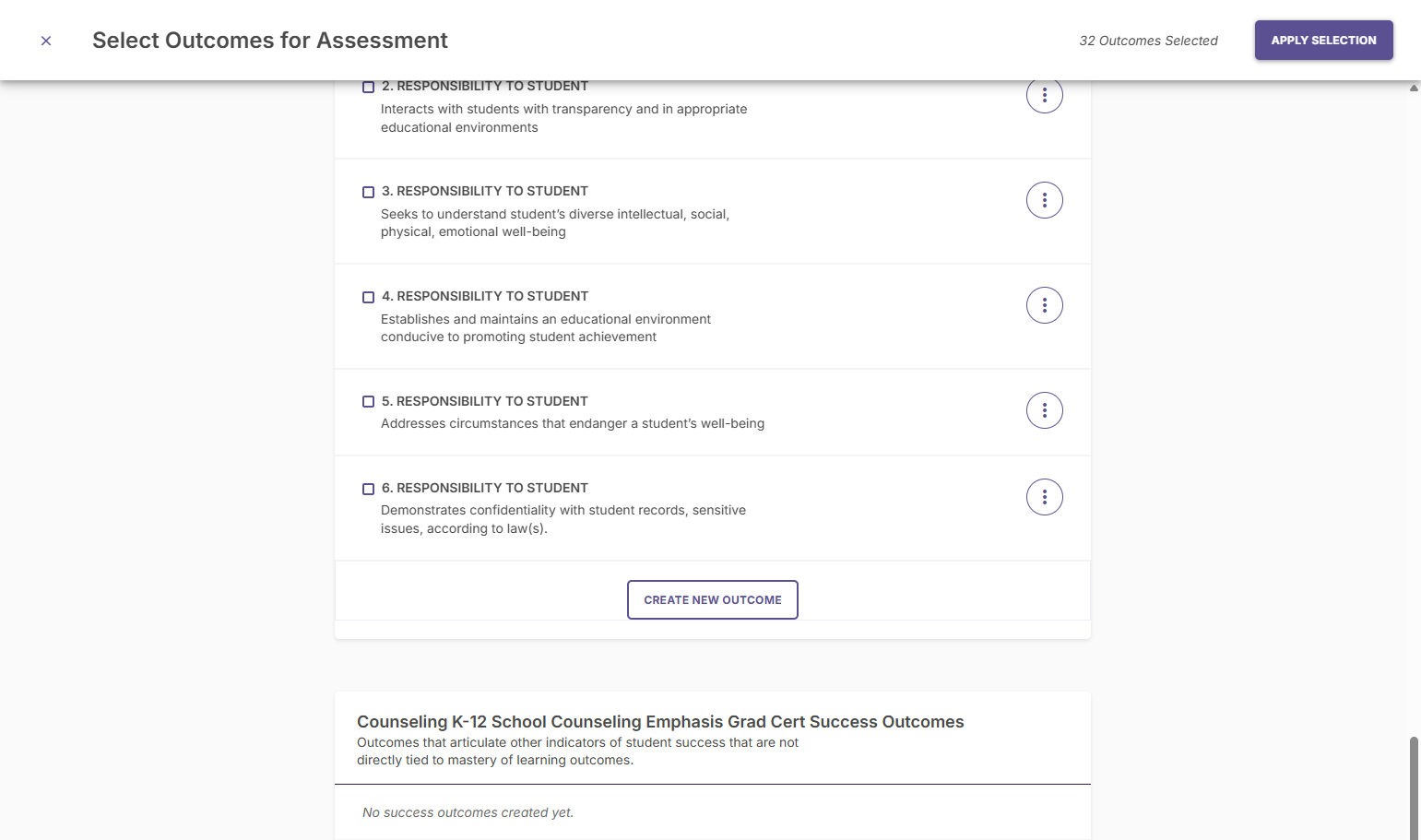Click the scrollbar up arrow
Image resolution: width=1421 pixels, height=840 pixels.
[x=1414, y=88]
